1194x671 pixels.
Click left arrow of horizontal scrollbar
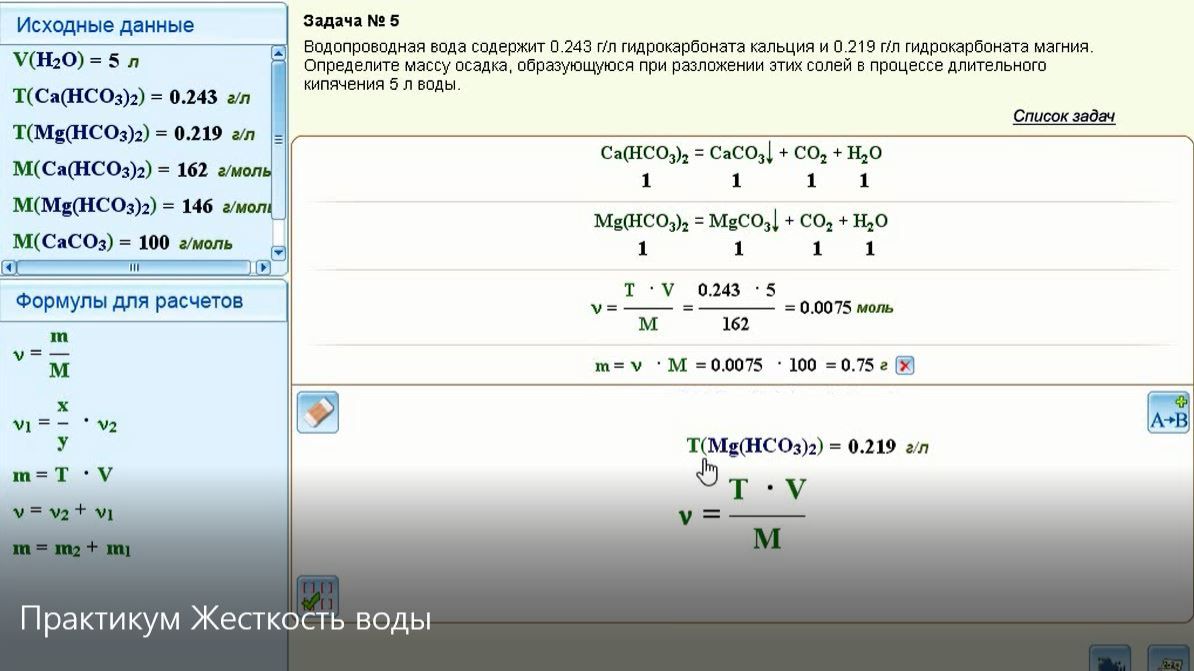point(9,267)
